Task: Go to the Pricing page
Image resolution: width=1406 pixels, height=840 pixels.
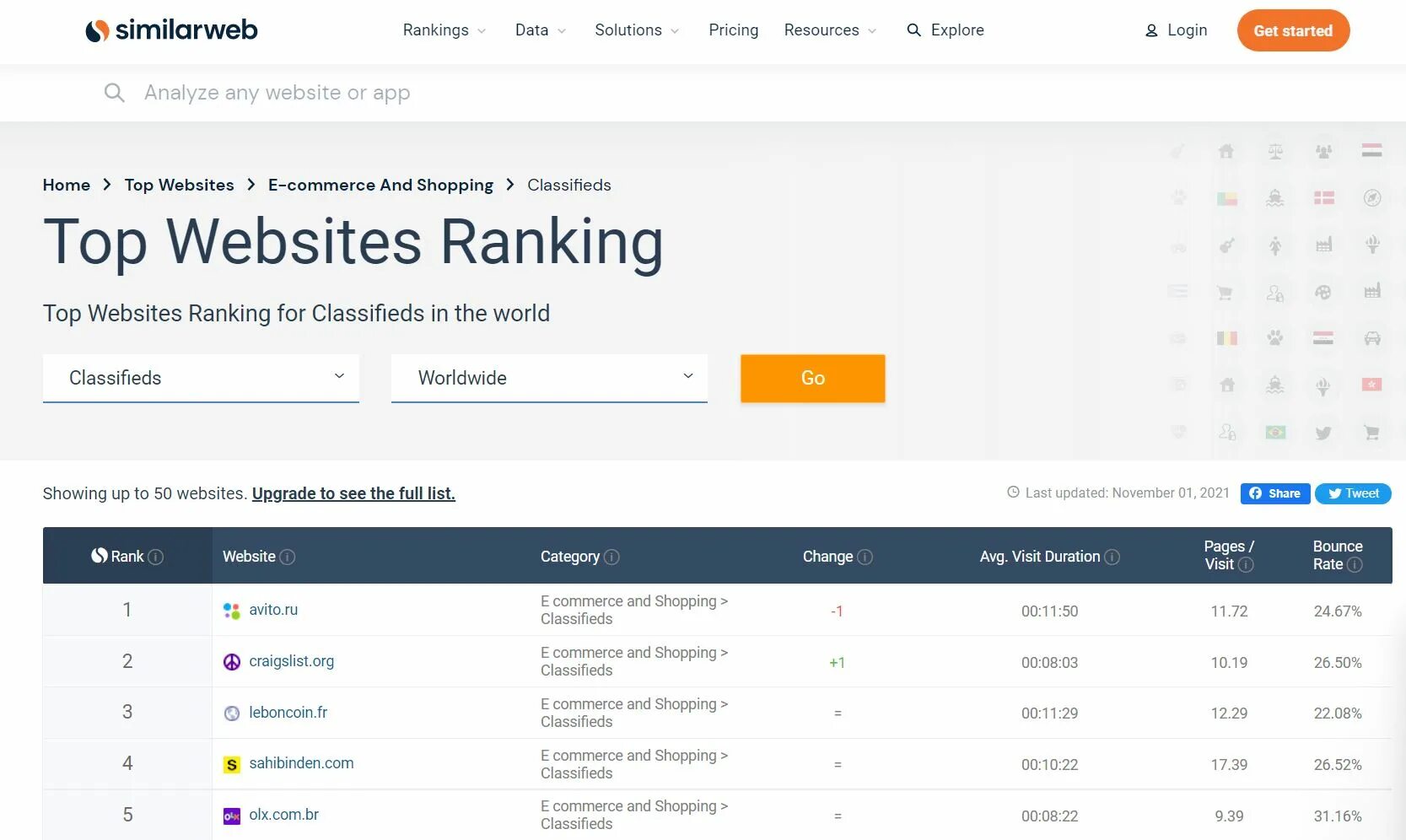Action: [733, 30]
